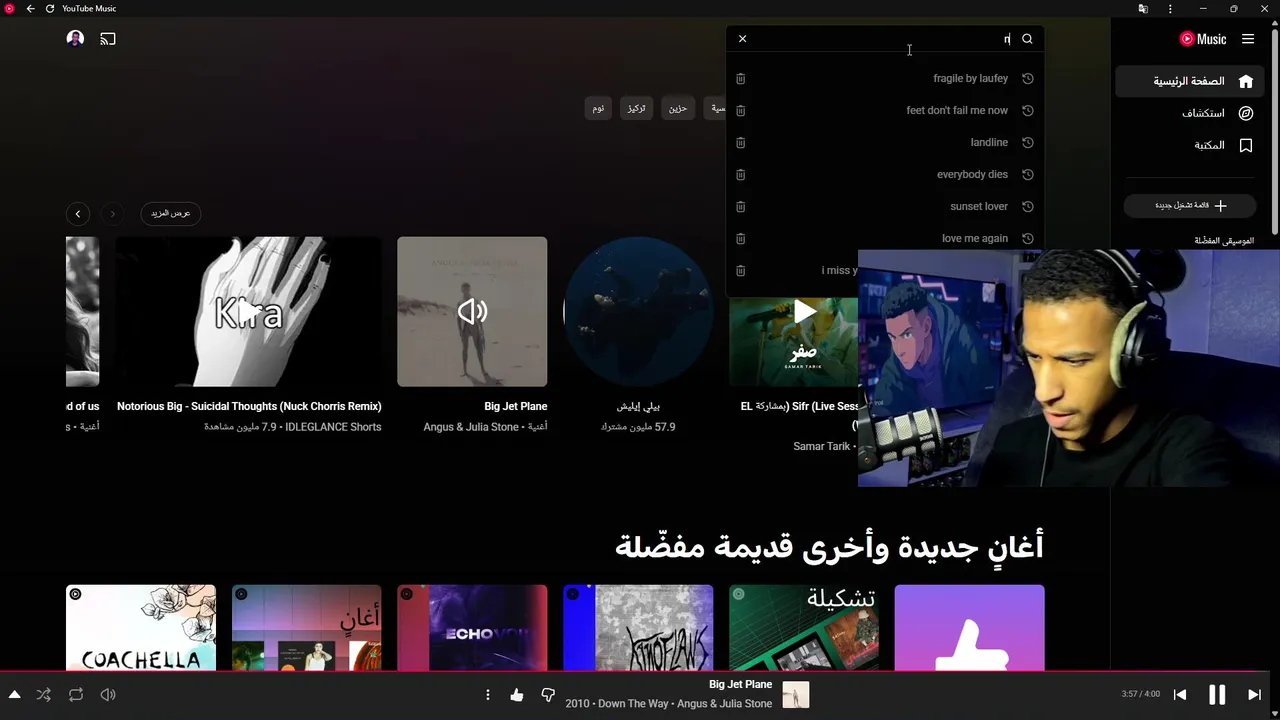Delete 'love me again' from search history

pyautogui.click(x=741, y=239)
